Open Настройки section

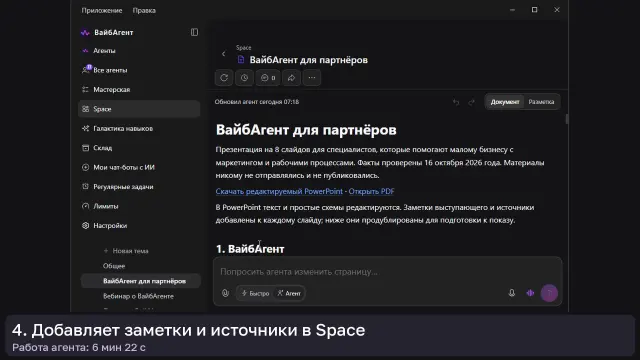[x=139, y=225]
